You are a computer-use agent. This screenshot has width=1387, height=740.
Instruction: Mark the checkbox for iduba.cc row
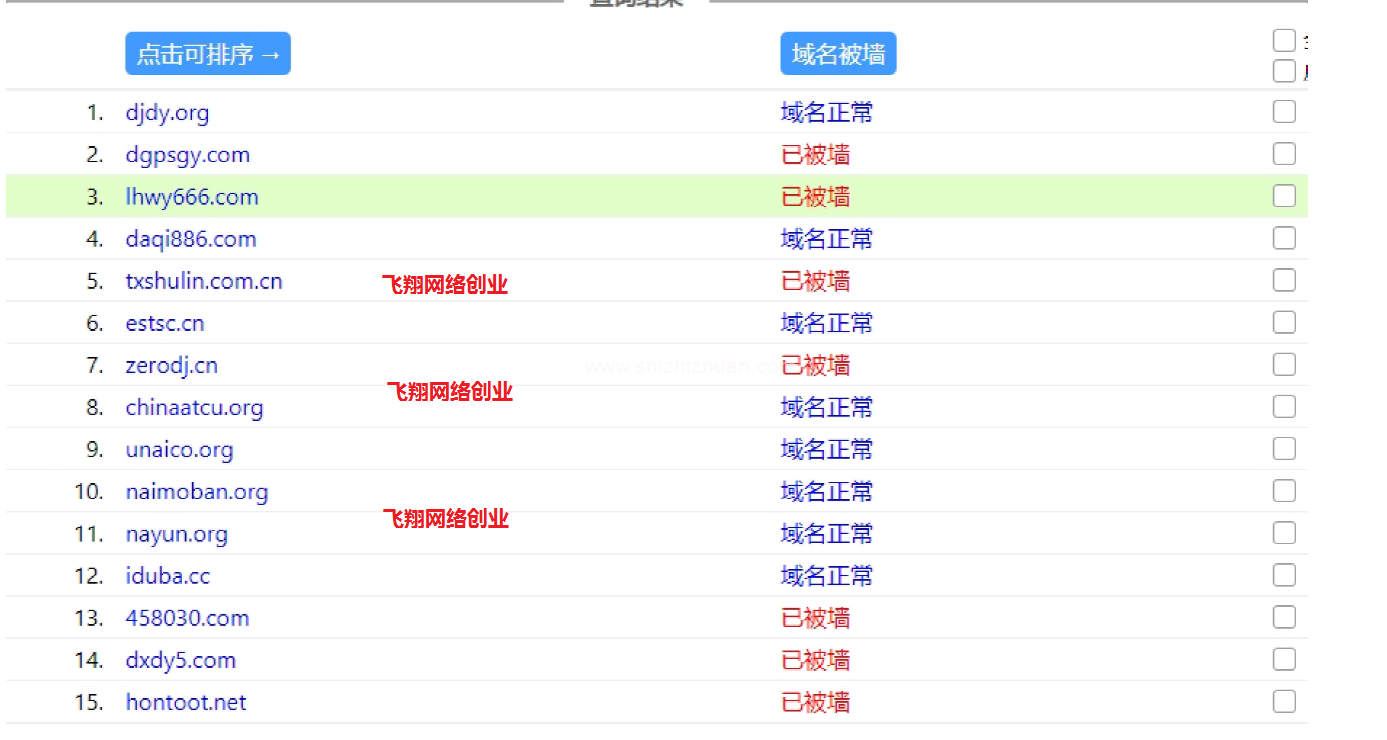1284,575
